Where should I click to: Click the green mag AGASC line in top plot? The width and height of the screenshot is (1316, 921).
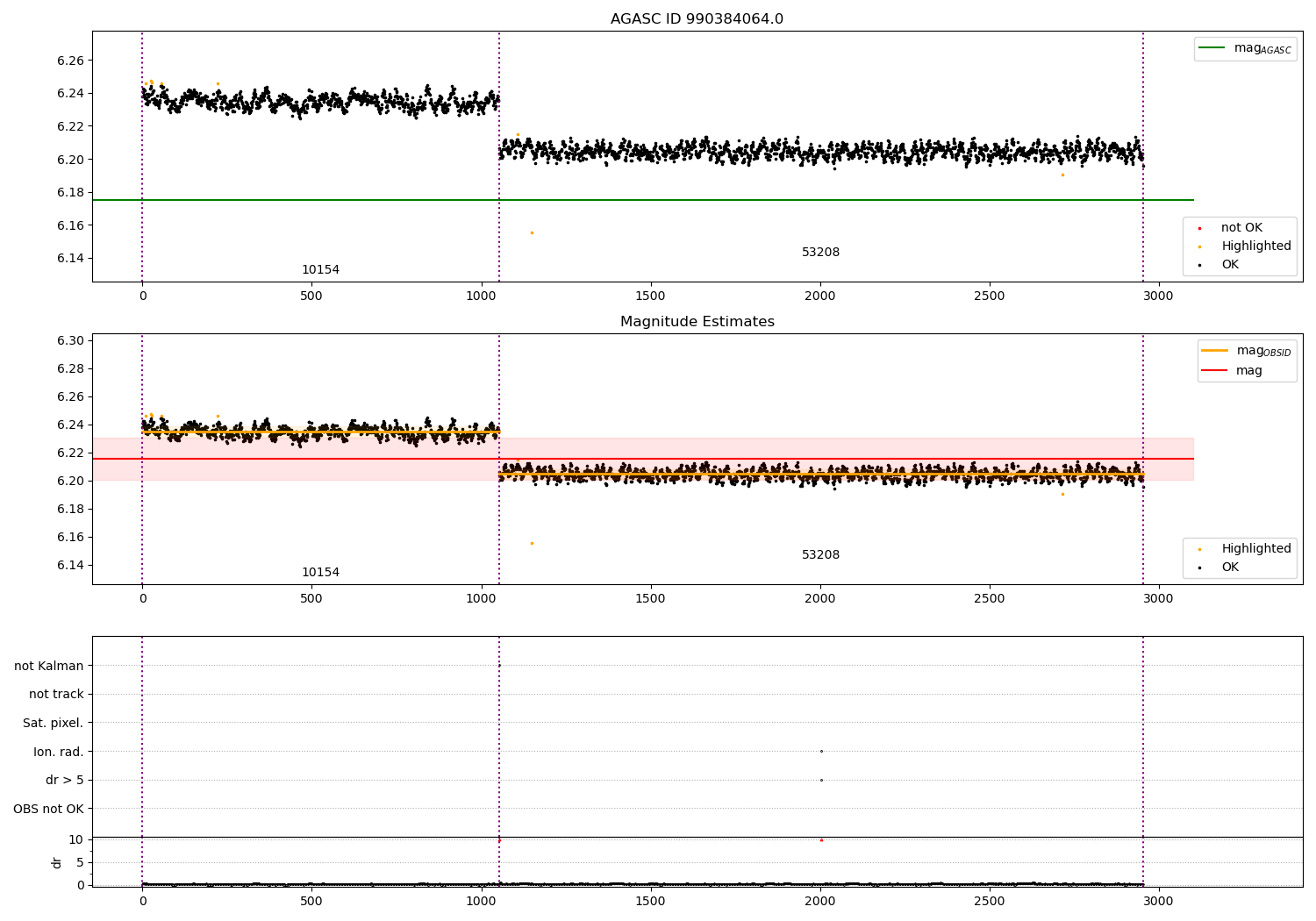[x=642, y=200]
